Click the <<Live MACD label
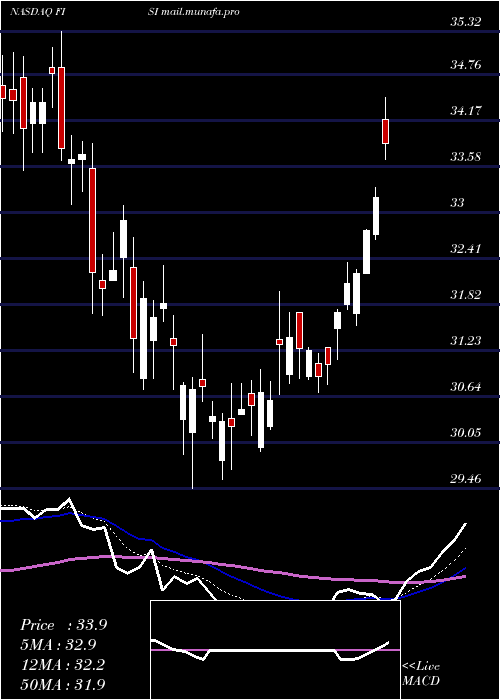This screenshot has width=500, height=700. 421,674
